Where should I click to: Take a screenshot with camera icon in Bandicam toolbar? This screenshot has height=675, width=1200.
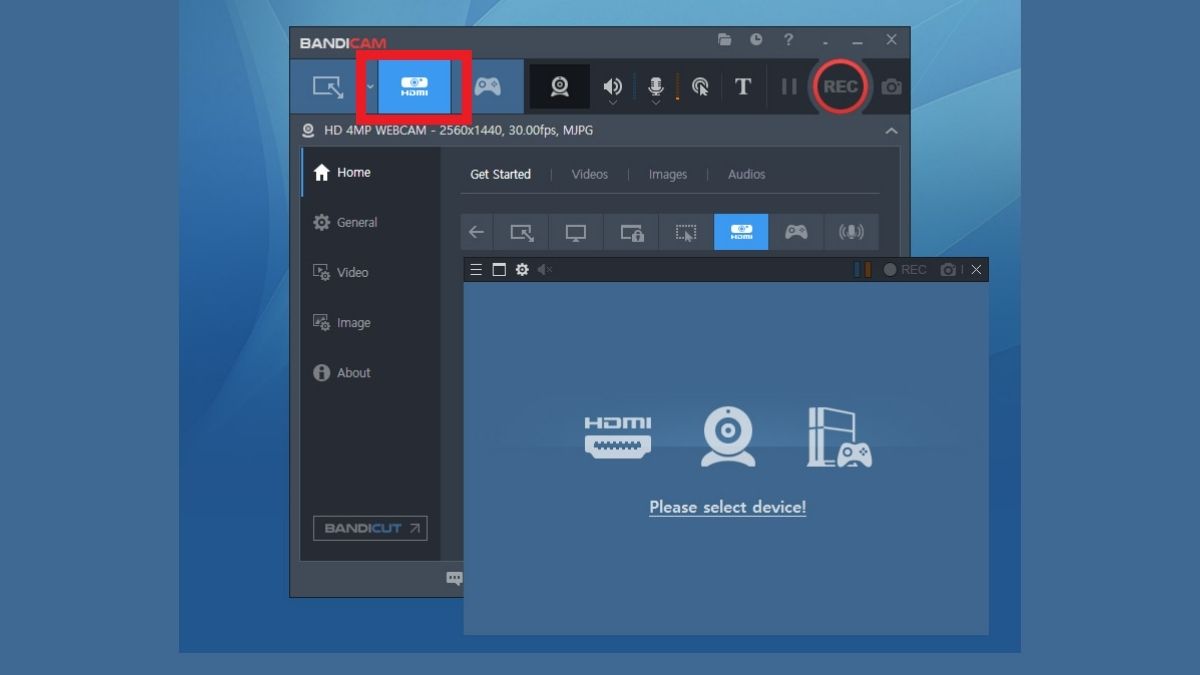coord(891,87)
